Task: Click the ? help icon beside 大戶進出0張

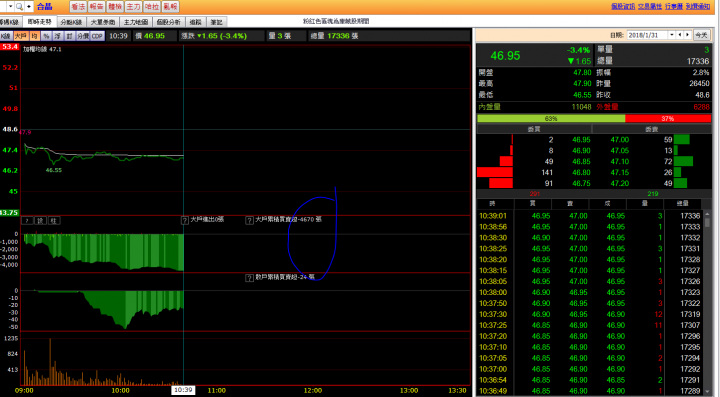Action: (185, 220)
